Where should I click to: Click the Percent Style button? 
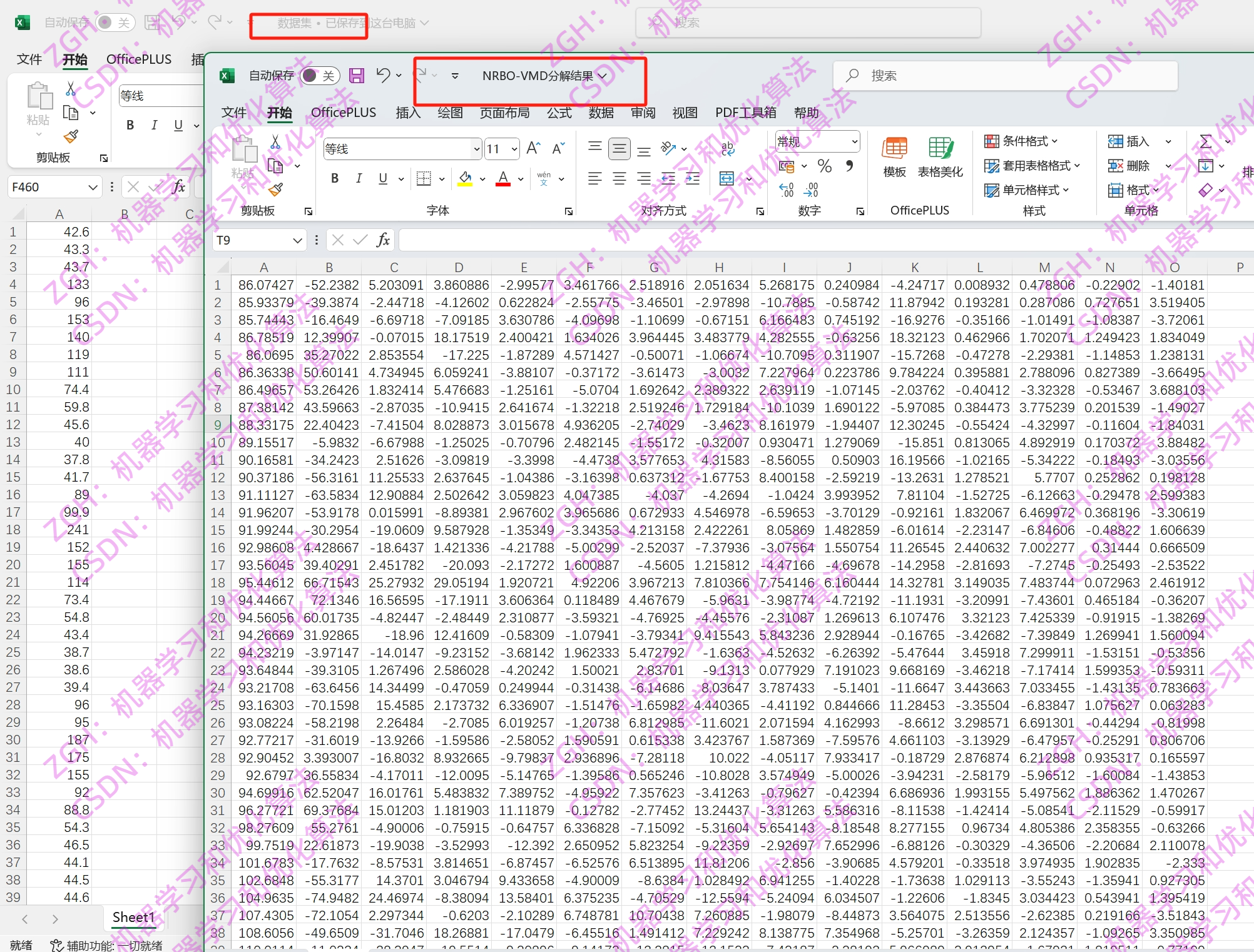coord(825,166)
